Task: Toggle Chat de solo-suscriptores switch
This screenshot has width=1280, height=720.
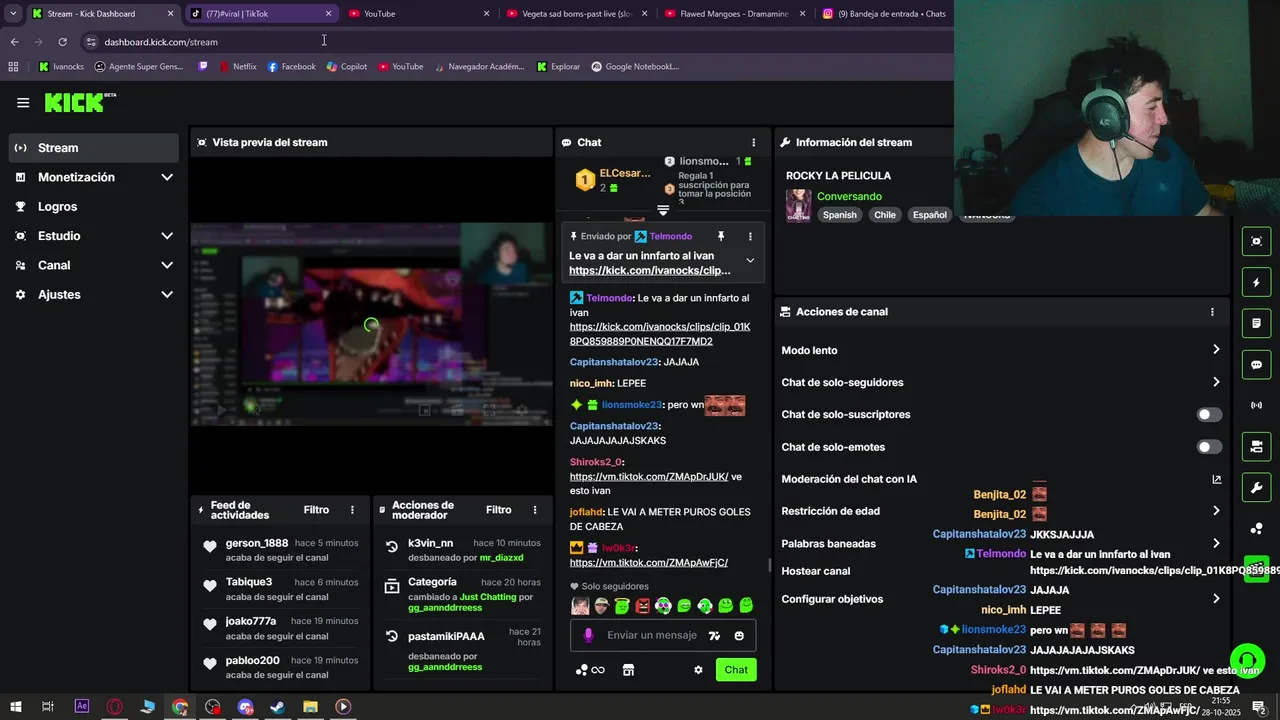Action: pyautogui.click(x=1209, y=415)
